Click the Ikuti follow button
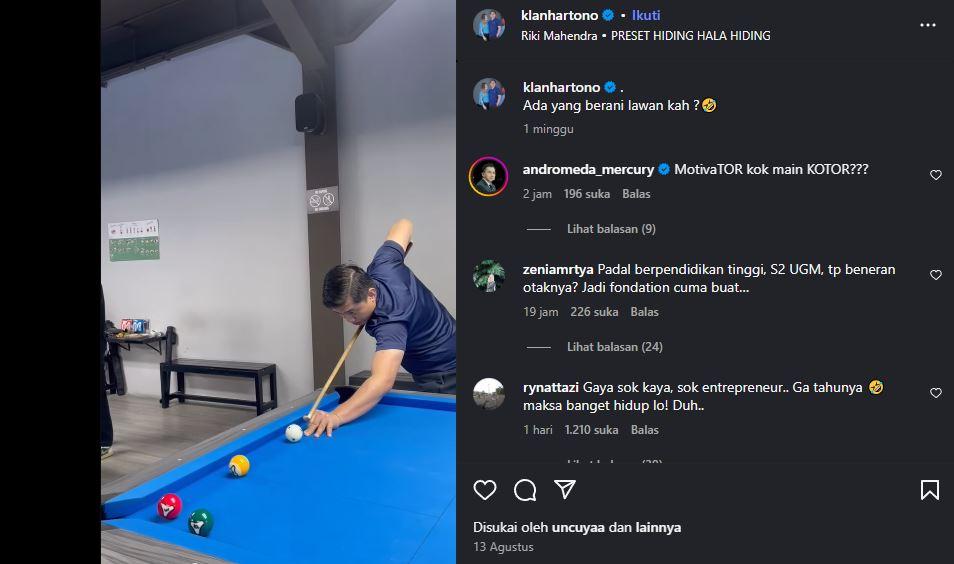The image size is (954, 564). pos(646,16)
